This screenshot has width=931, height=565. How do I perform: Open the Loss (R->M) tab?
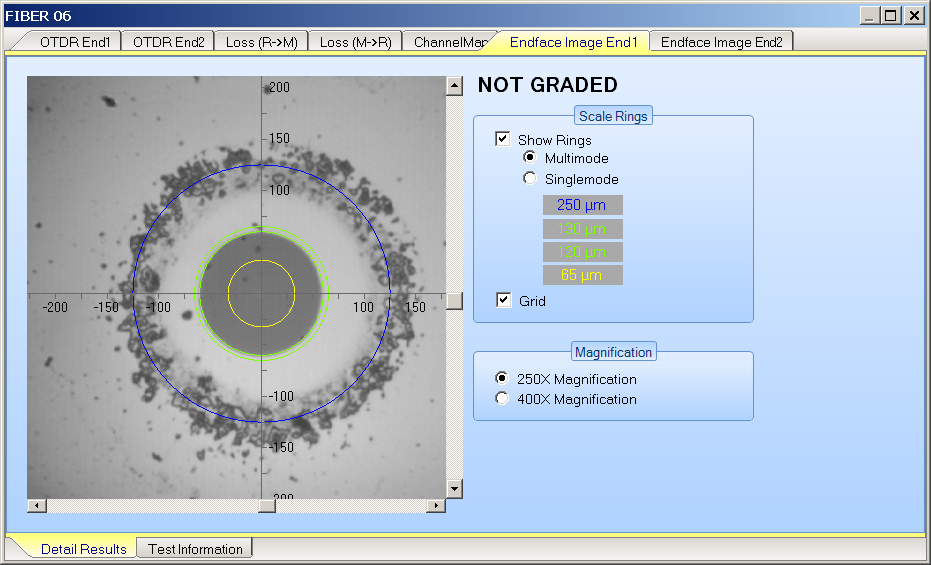(x=261, y=42)
